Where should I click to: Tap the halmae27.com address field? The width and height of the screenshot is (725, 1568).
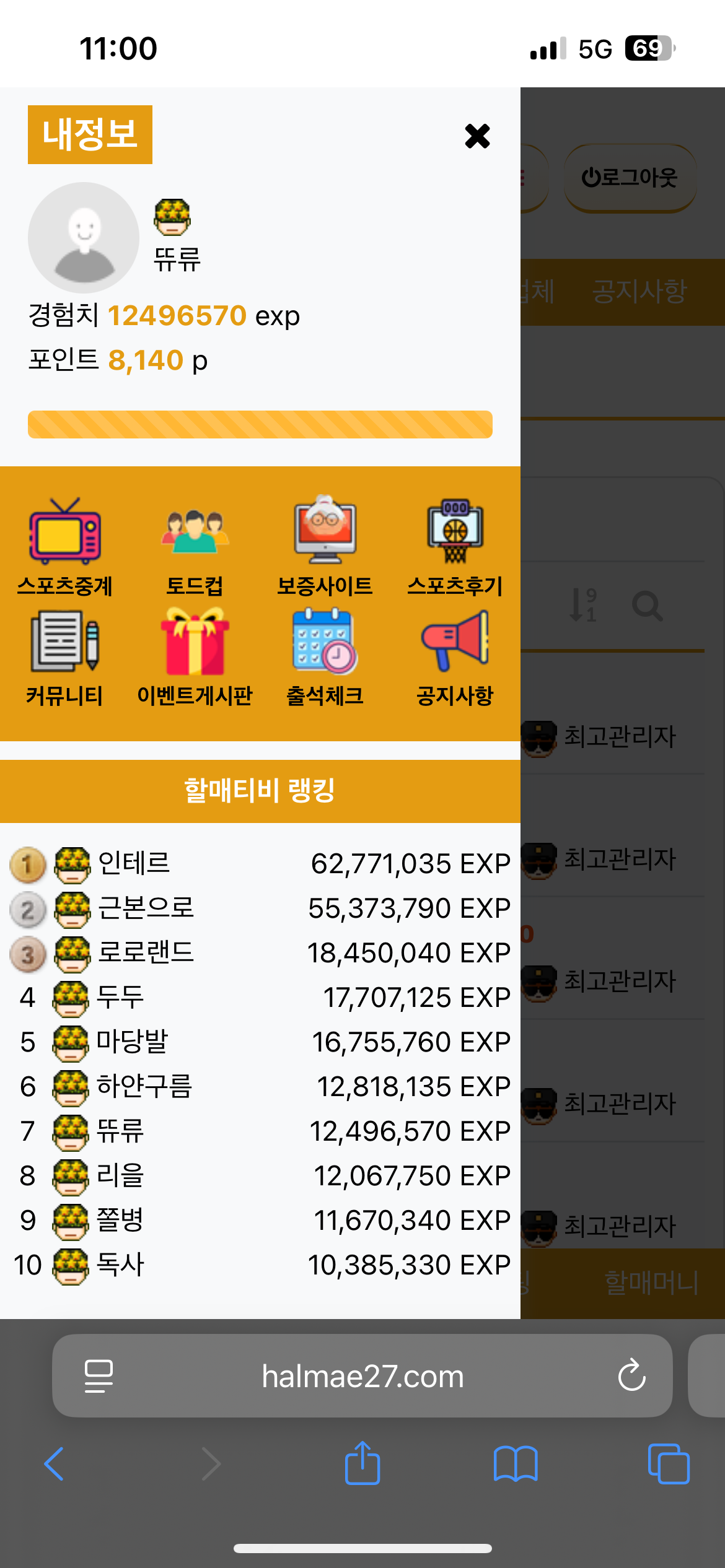click(362, 1375)
